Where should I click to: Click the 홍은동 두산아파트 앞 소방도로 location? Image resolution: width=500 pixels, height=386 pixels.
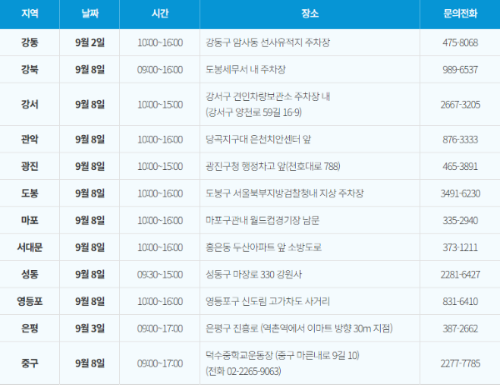pyautogui.click(x=263, y=247)
